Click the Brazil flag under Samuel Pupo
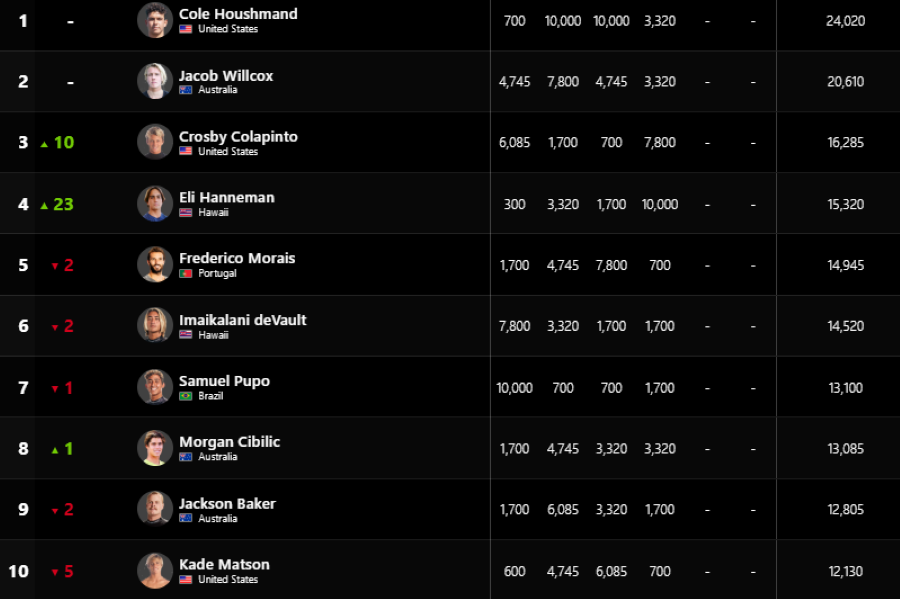 (x=185, y=396)
